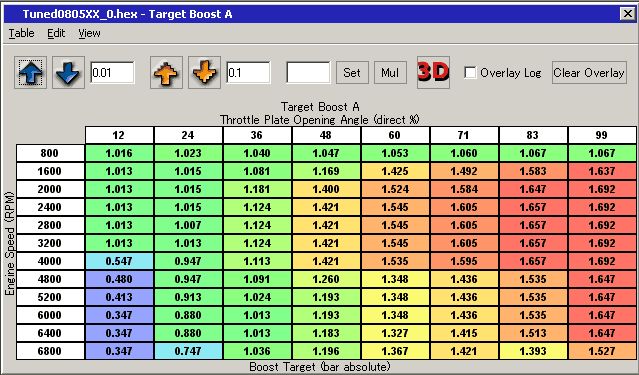Select cell 1.595 at 4000 RPM
The image size is (639, 375).
(464, 261)
